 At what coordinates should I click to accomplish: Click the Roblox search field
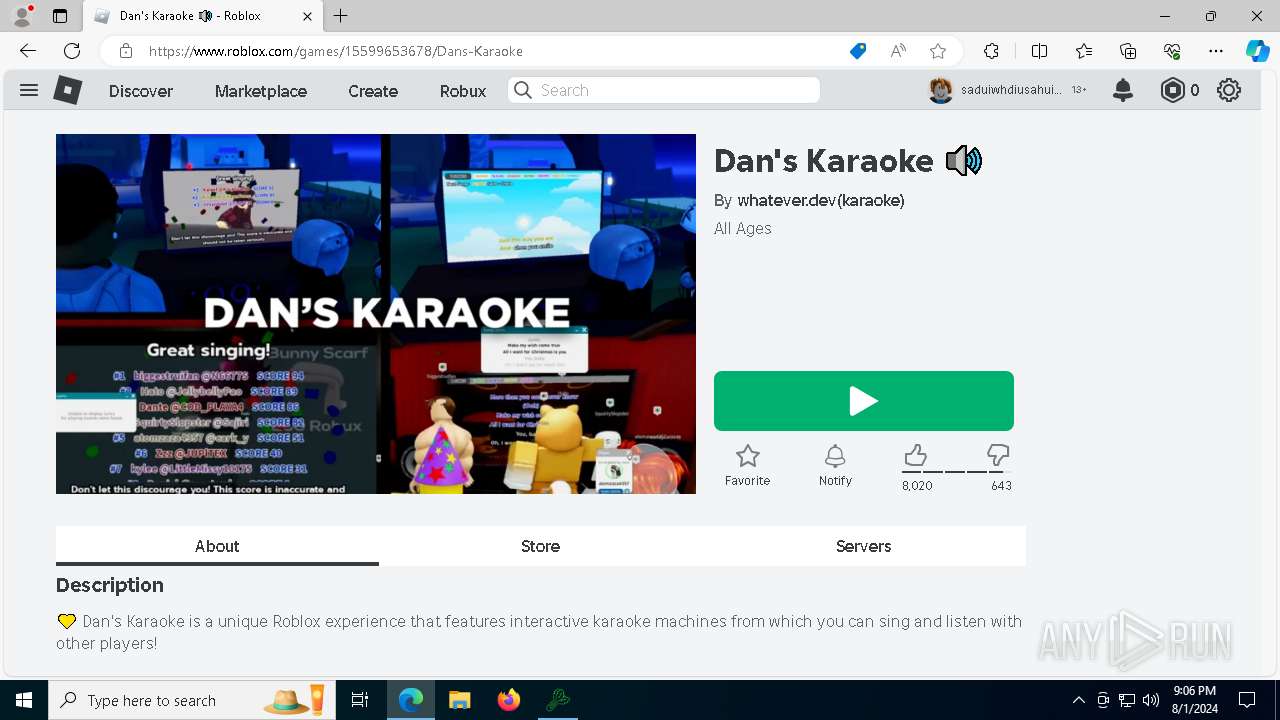pos(664,90)
